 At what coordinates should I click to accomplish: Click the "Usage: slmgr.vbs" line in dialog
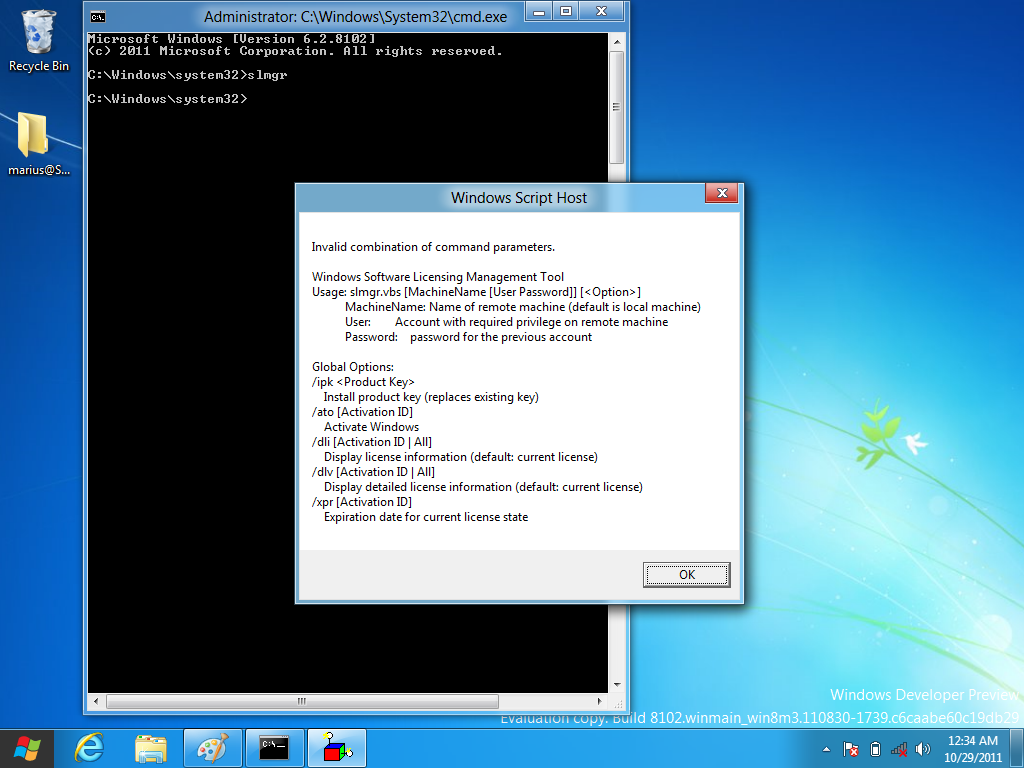[x=476, y=292]
